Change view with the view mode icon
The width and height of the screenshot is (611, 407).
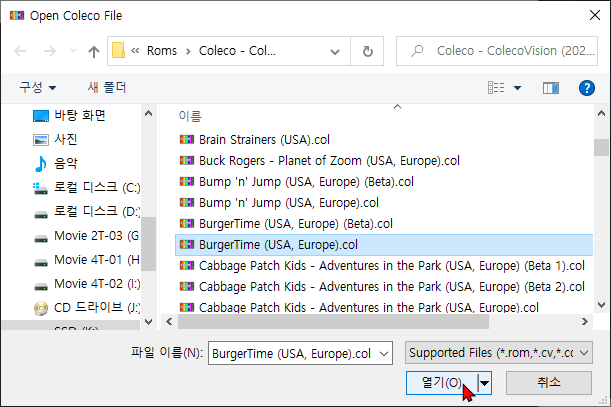point(496,88)
